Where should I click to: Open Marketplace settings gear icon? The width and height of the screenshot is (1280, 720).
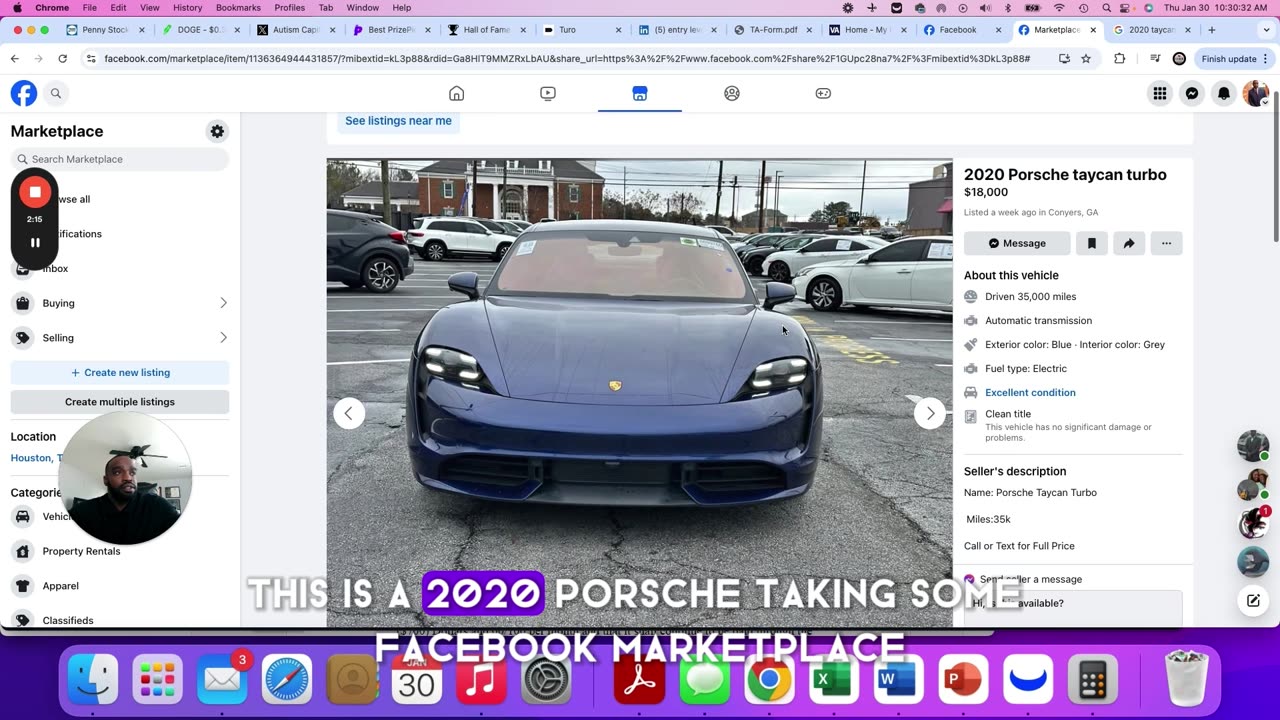click(217, 131)
